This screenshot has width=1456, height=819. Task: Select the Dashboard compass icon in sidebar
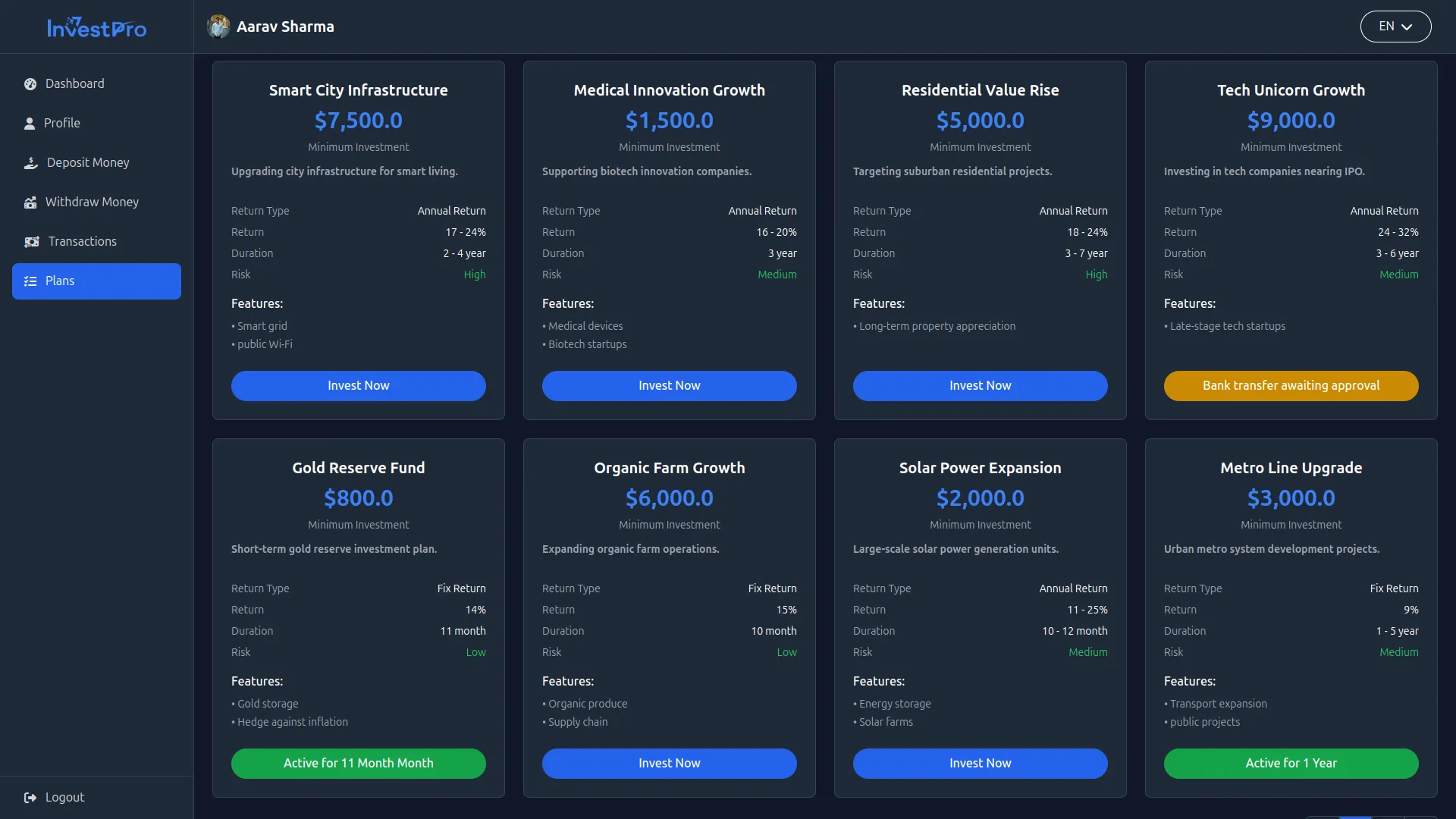(x=30, y=83)
